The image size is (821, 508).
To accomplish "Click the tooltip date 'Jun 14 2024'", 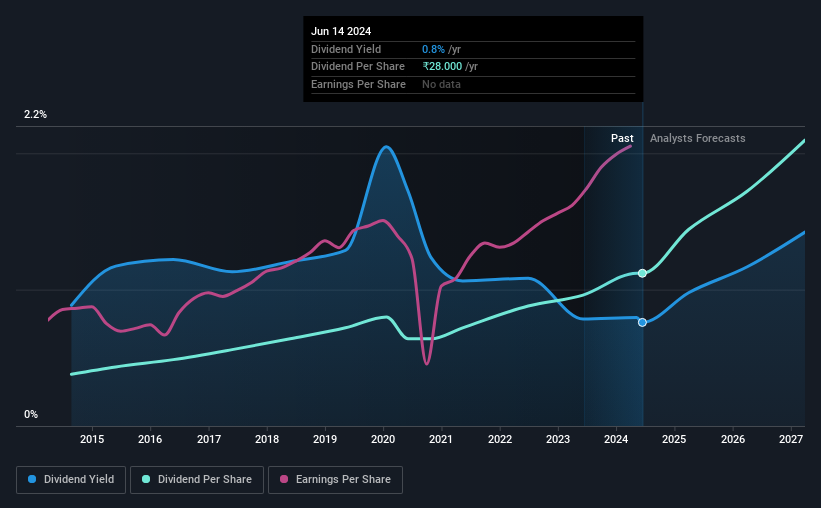I will 341,31.
